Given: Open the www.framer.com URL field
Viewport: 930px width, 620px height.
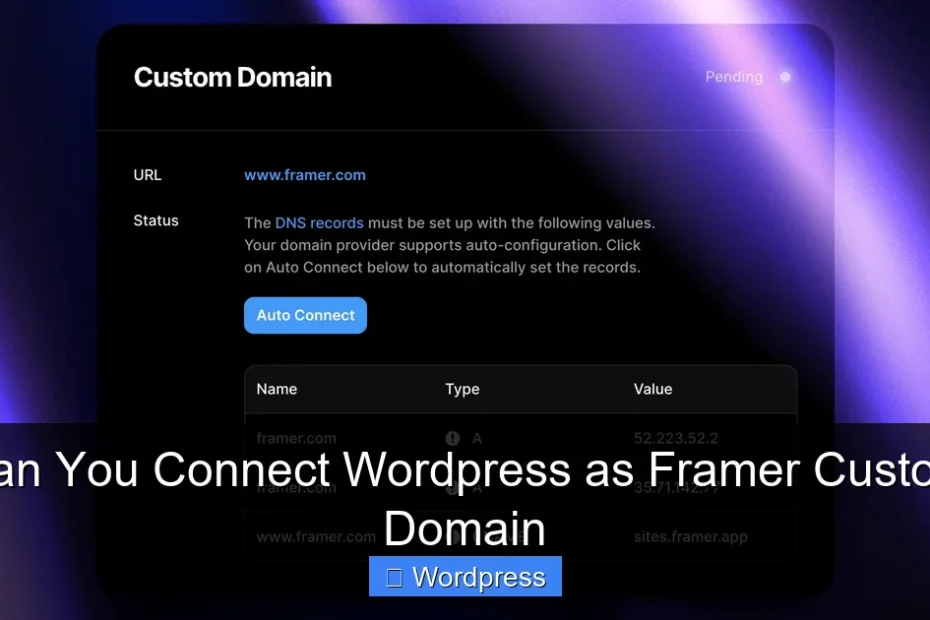Looking at the screenshot, I should pos(305,175).
